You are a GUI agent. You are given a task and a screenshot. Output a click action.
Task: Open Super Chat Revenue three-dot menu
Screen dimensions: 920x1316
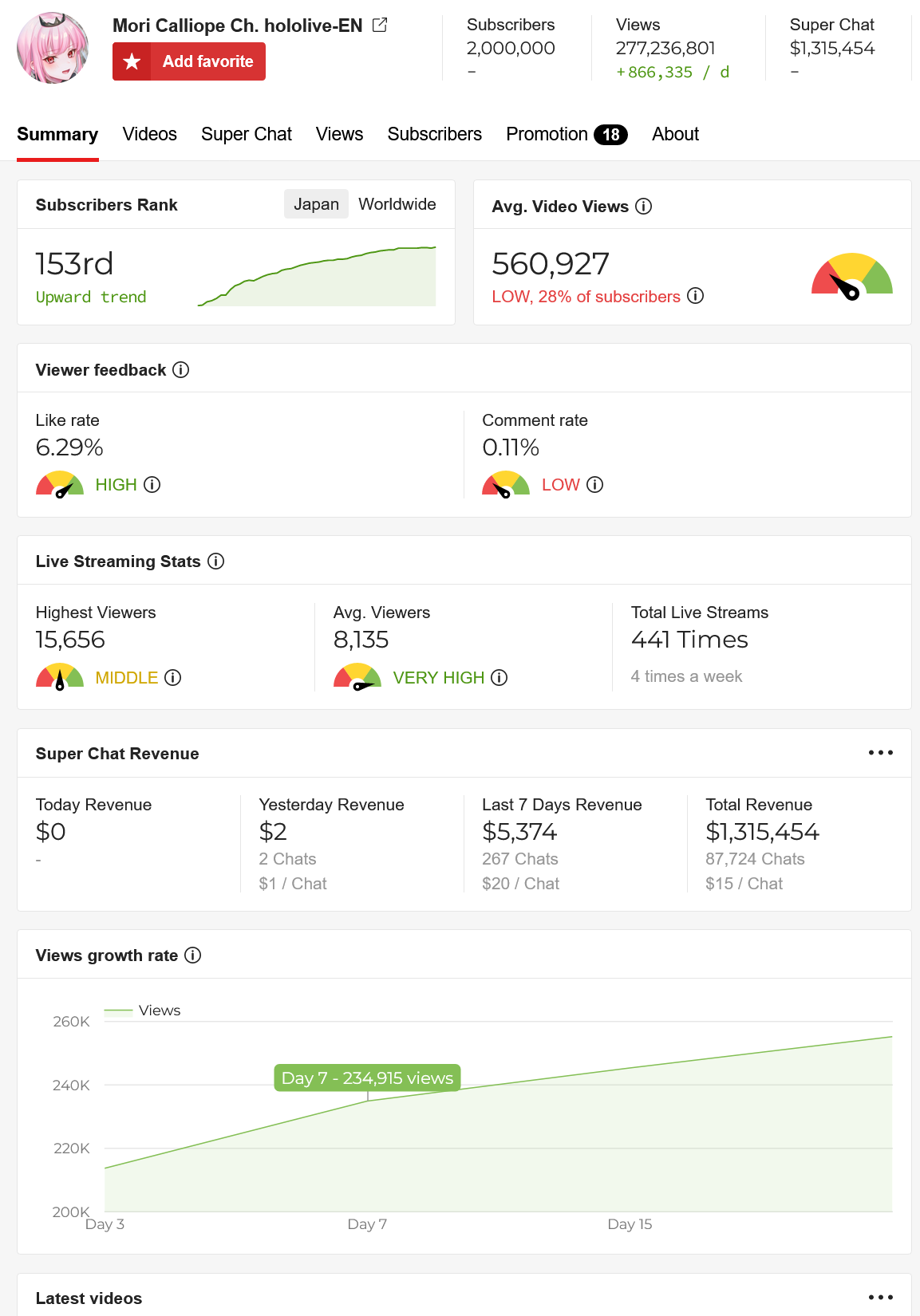[x=881, y=753]
